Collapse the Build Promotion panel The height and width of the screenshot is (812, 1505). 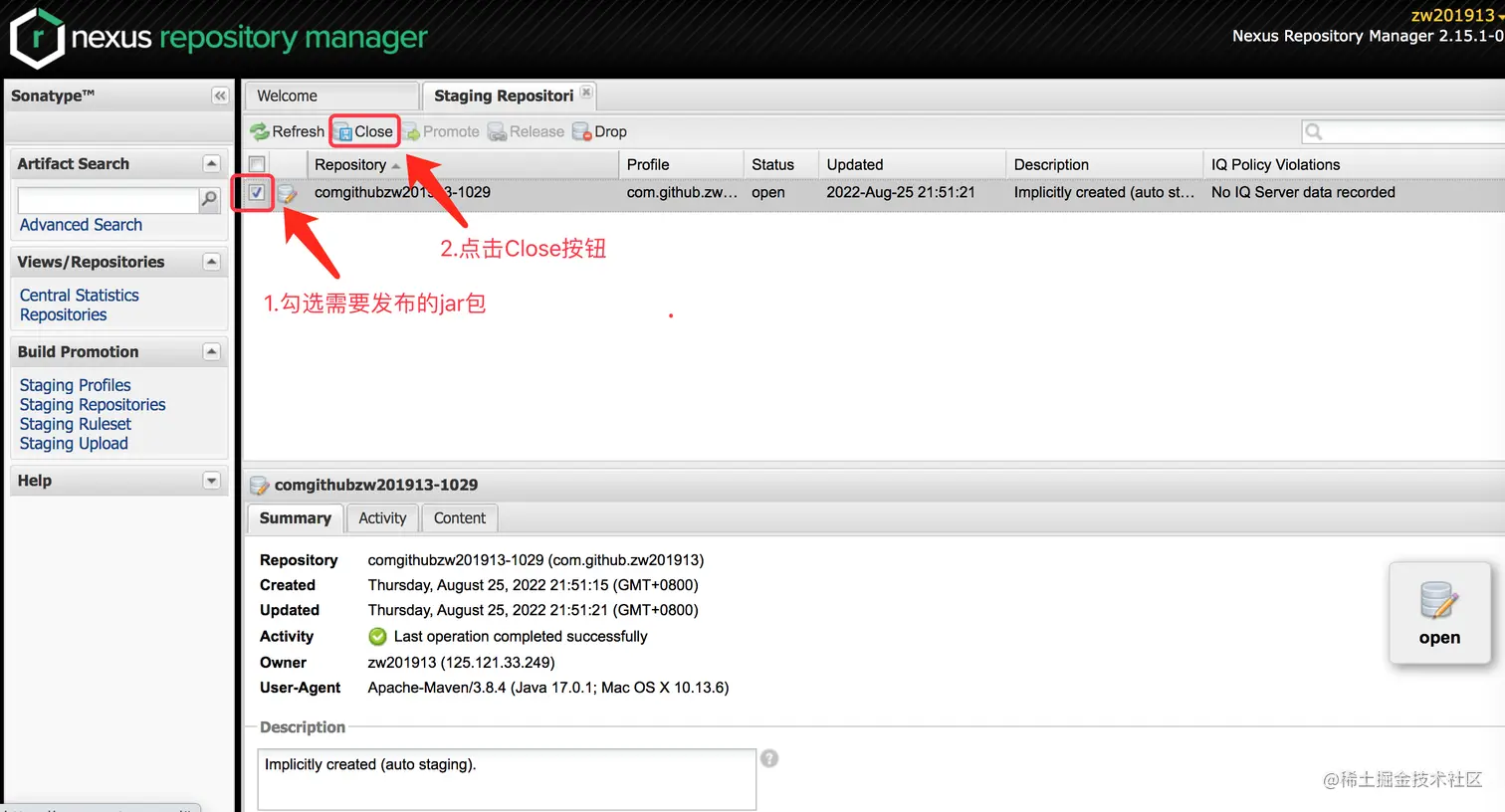[x=211, y=351]
